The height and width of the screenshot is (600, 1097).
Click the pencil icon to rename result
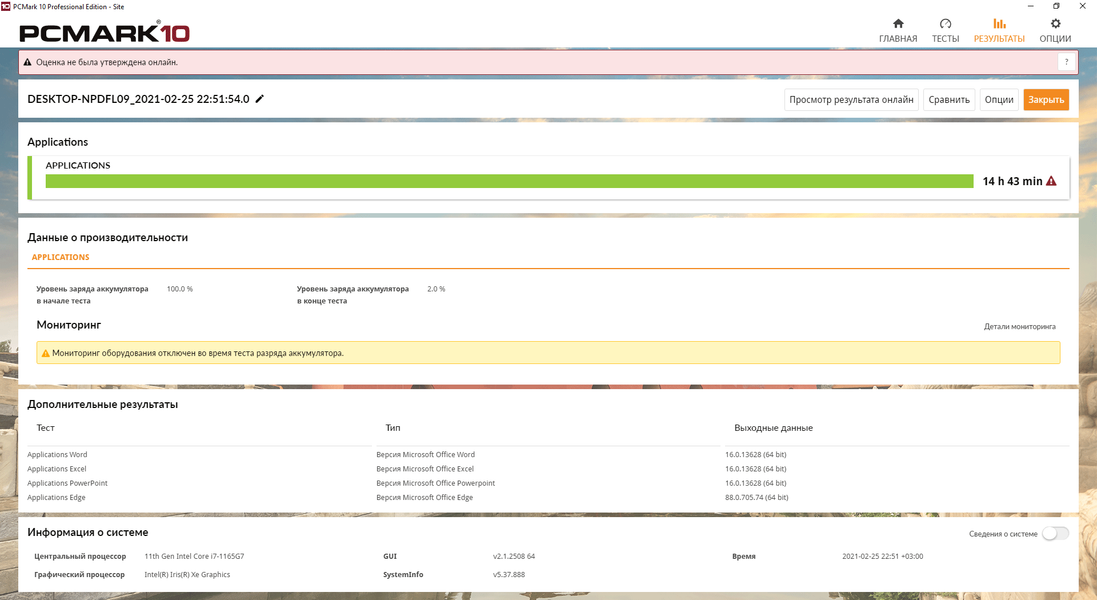coord(260,99)
